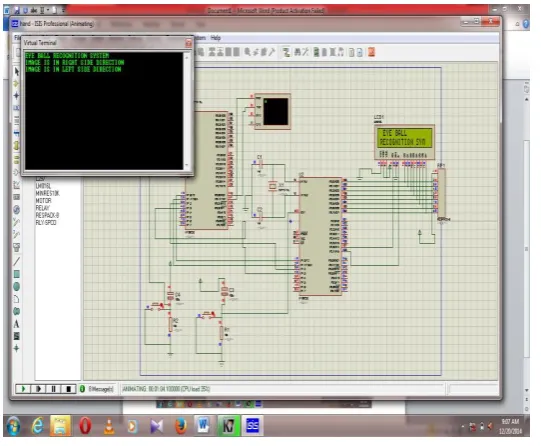The height and width of the screenshot is (446, 541).
Task: Click the orange Netlist to ARES icon
Action: [x=371, y=52]
